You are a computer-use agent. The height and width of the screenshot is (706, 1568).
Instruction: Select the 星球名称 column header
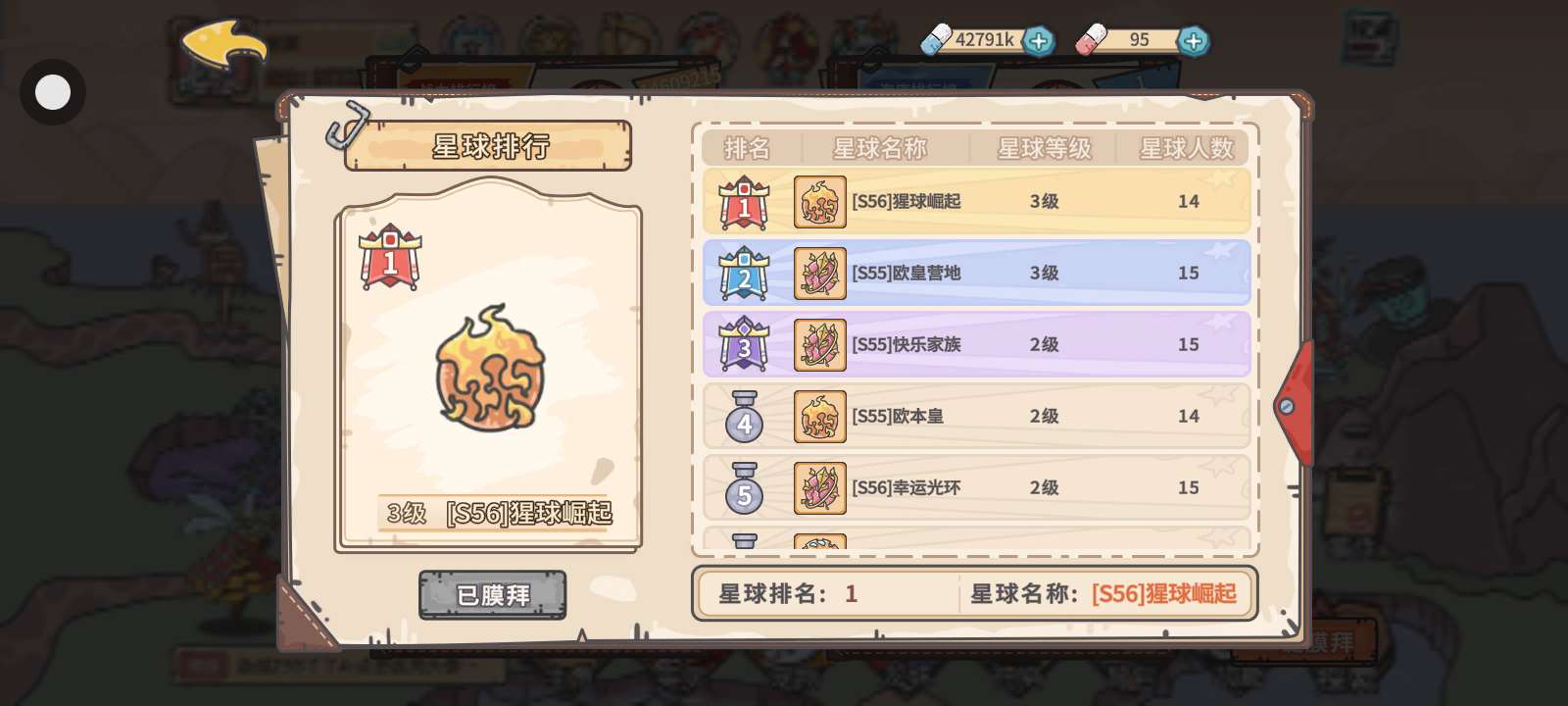(x=879, y=148)
